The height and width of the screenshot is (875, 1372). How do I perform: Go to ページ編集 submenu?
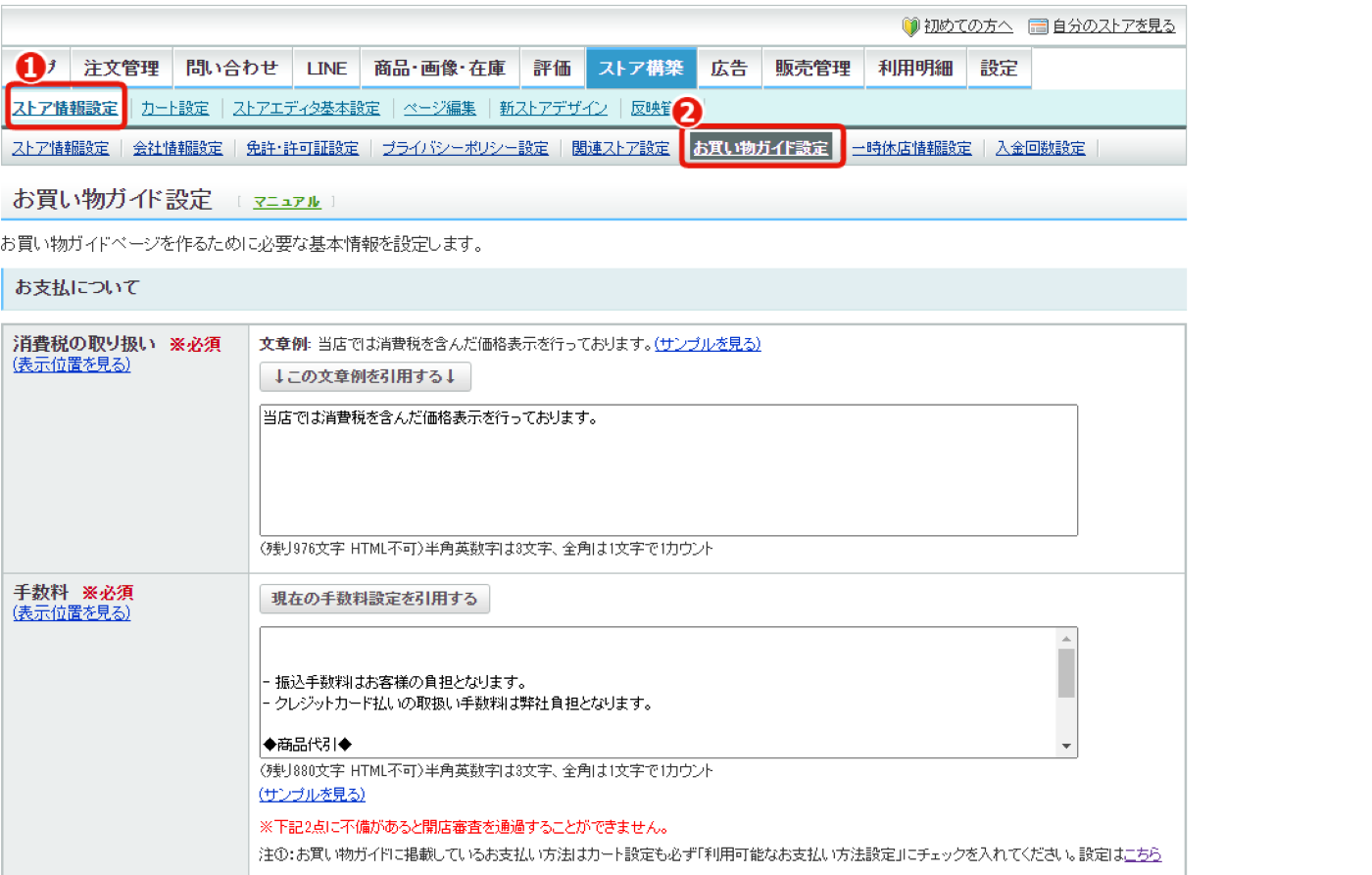[x=440, y=108]
